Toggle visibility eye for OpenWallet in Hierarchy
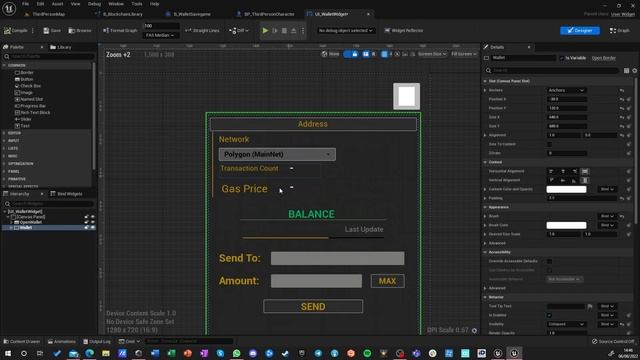This screenshot has width=640, height=360. [x=93, y=222]
